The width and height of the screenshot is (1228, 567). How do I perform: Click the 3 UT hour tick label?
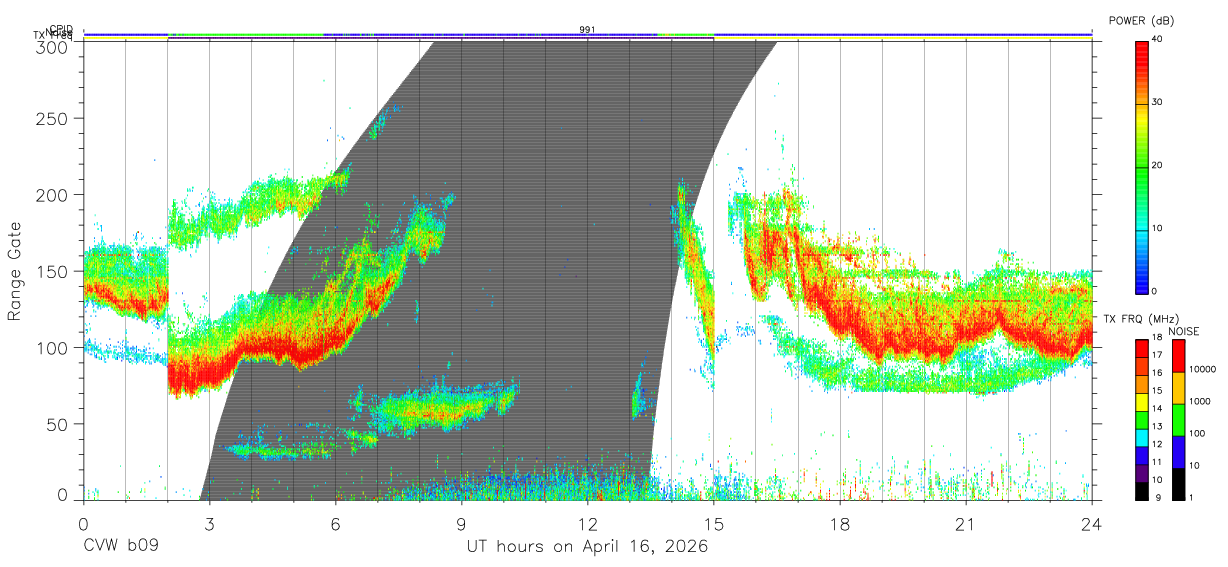[x=209, y=524]
